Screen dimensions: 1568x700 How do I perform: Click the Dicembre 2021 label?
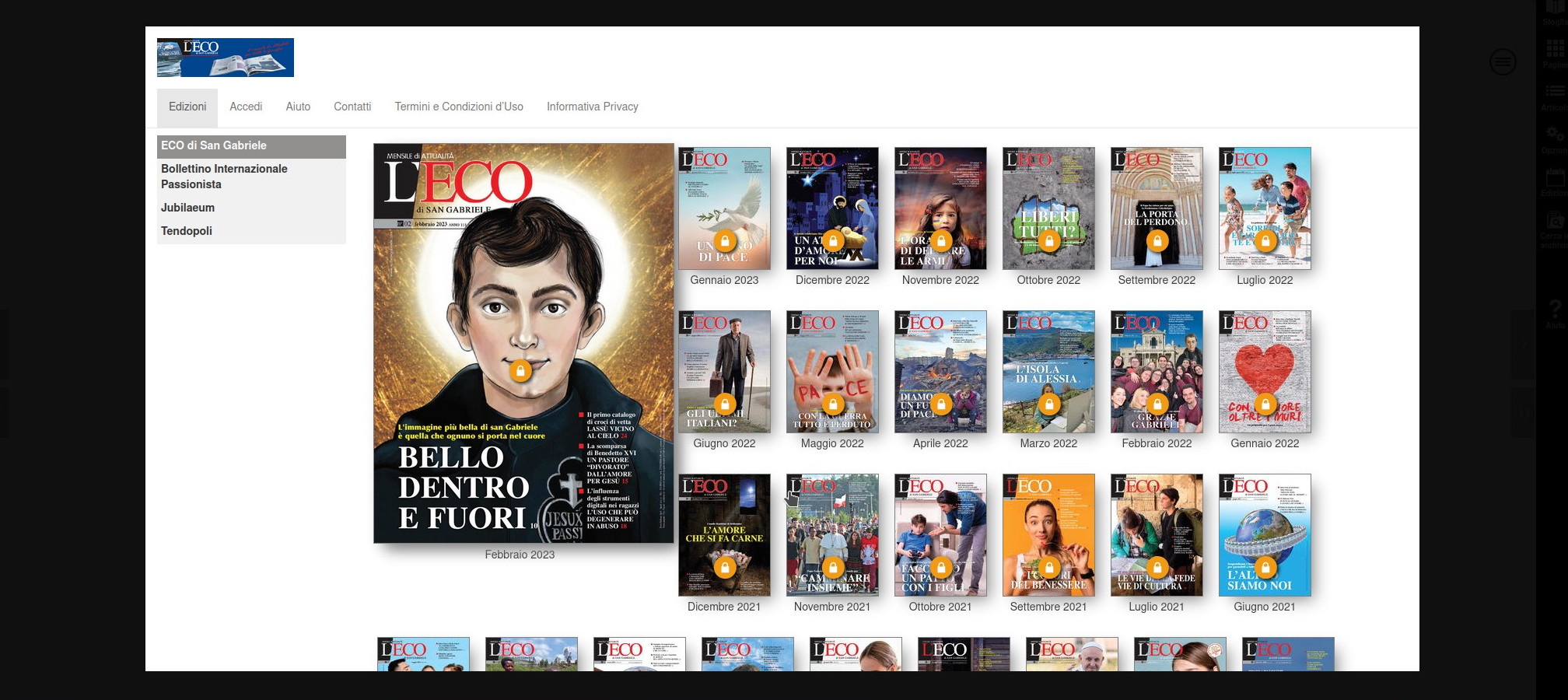point(724,607)
